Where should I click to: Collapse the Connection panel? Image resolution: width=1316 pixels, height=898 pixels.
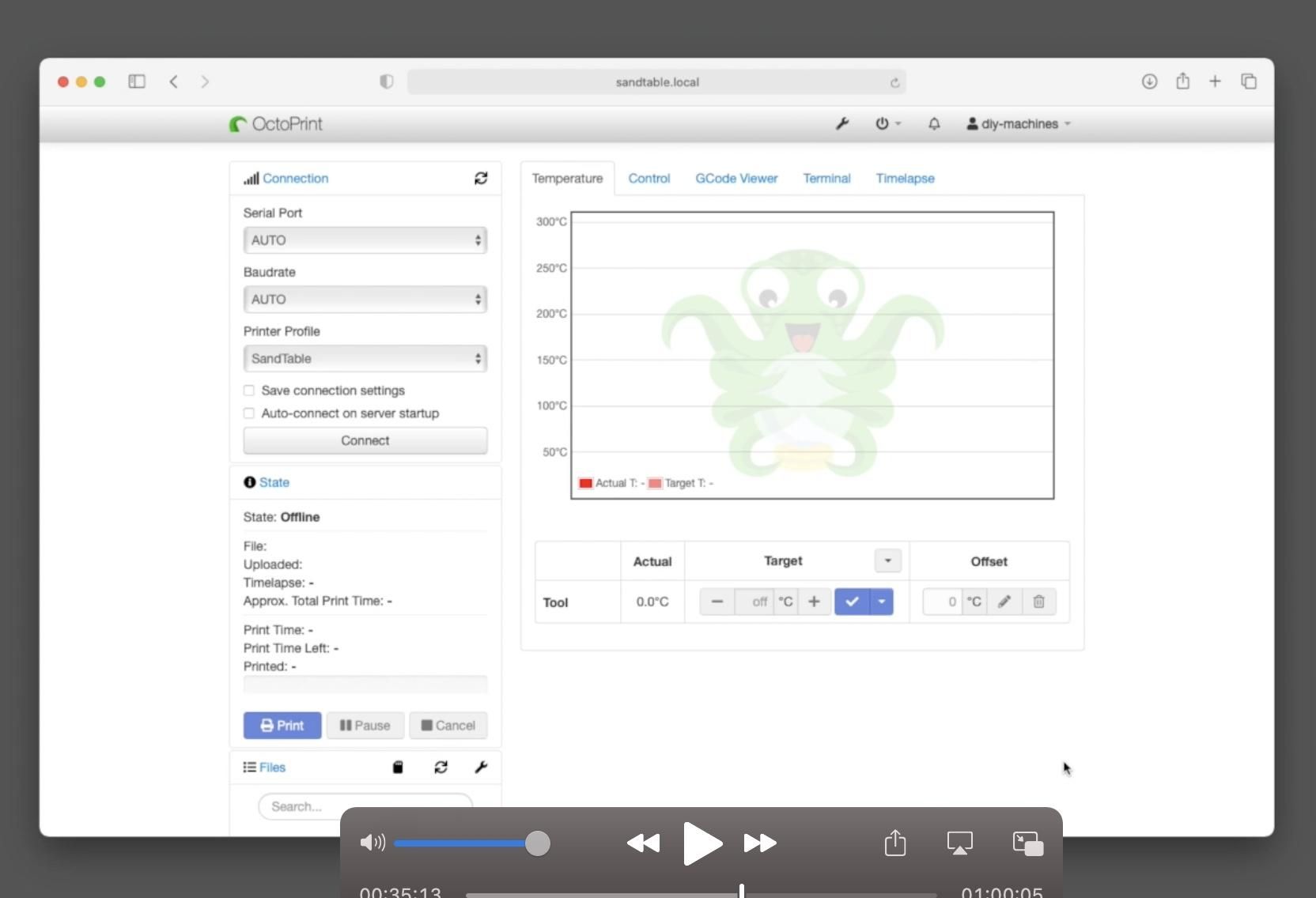(295, 179)
